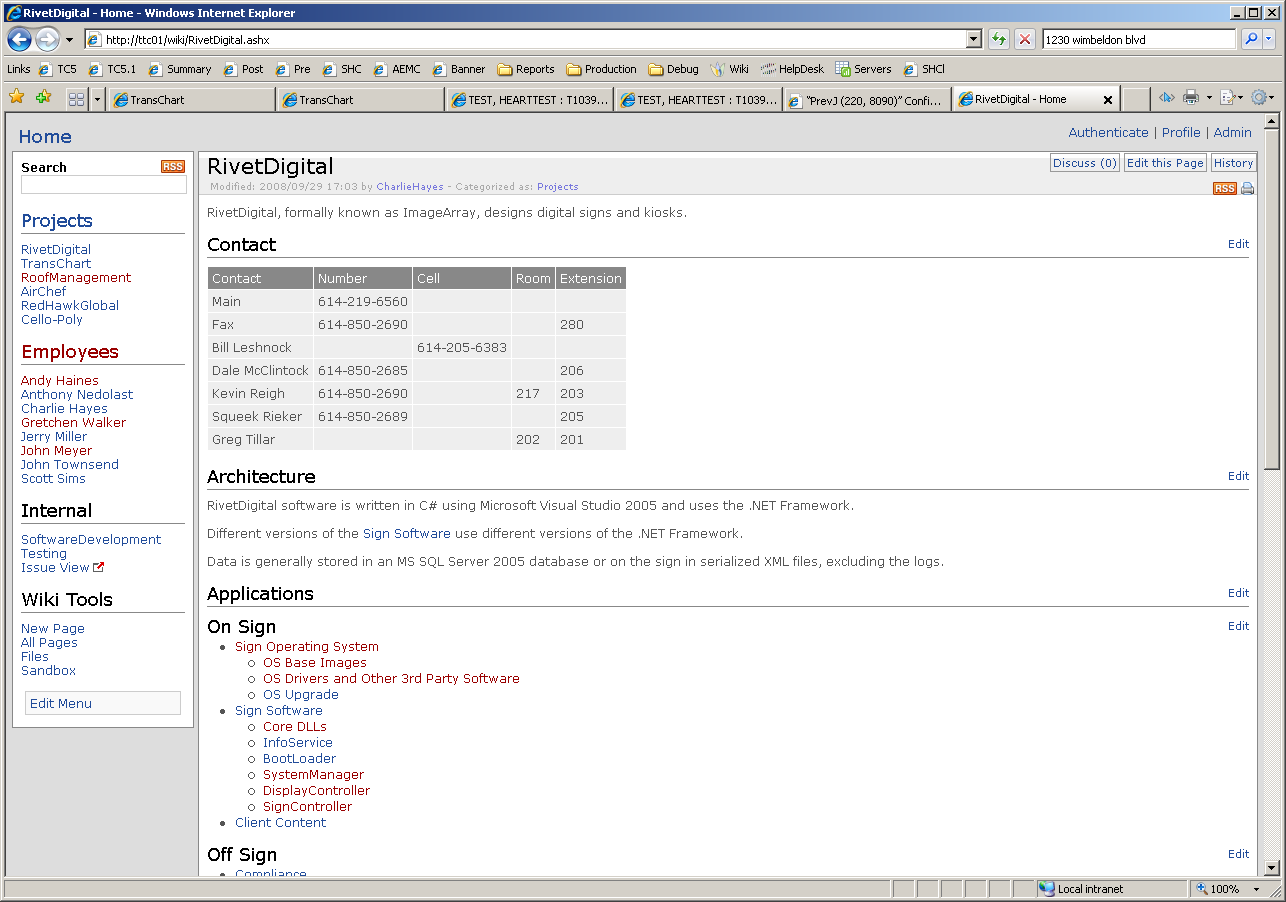
Task: Click the Discuss (0) button
Action: (1084, 163)
